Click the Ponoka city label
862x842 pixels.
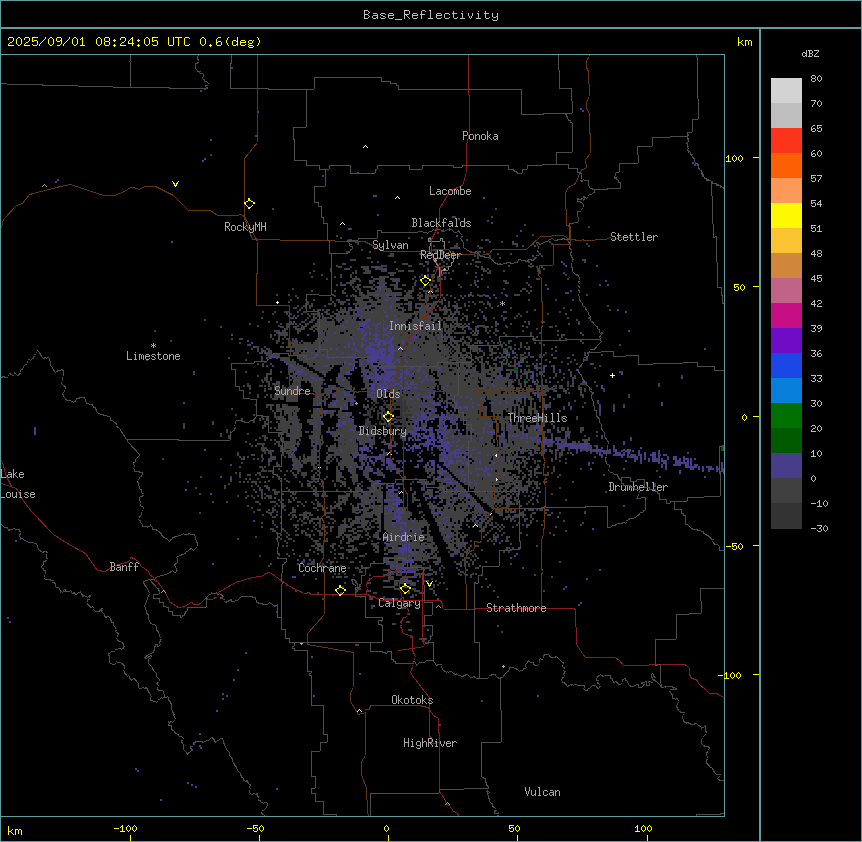tap(480, 136)
